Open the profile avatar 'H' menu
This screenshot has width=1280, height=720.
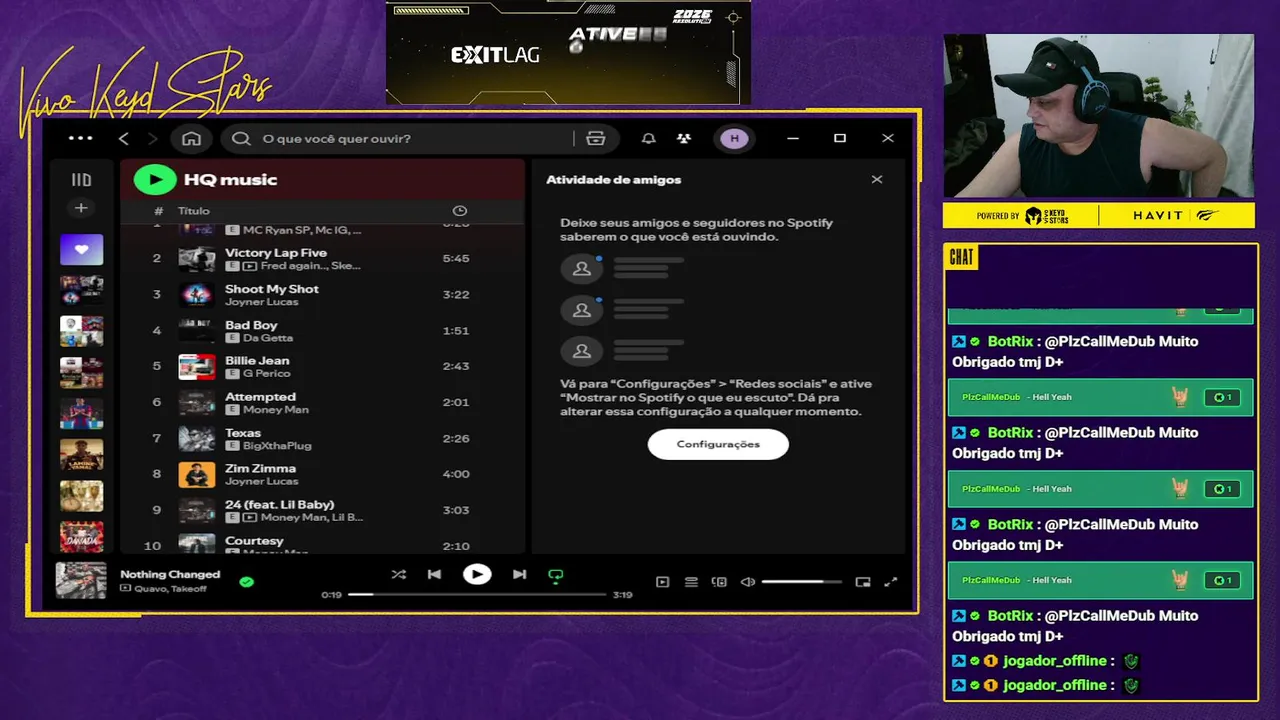[x=734, y=138]
